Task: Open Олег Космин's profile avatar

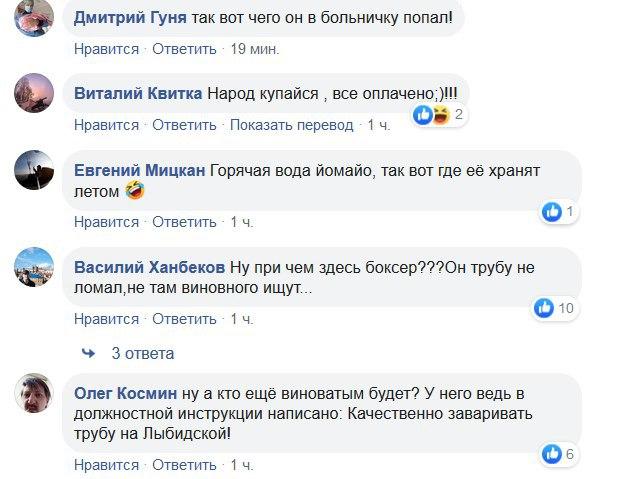Action: [x=34, y=393]
